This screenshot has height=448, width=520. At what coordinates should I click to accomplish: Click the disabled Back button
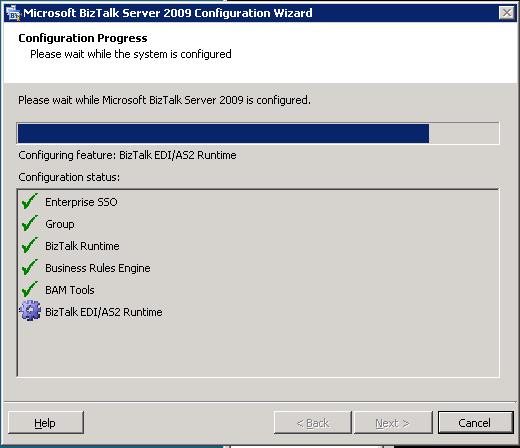point(312,423)
